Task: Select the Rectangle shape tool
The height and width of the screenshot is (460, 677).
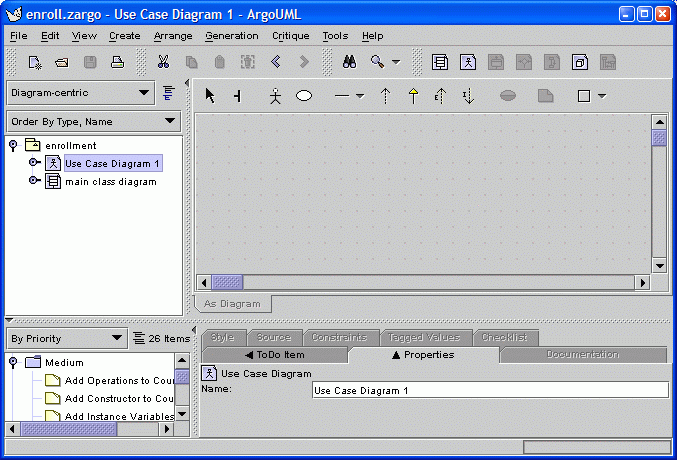Action: point(584,96)
